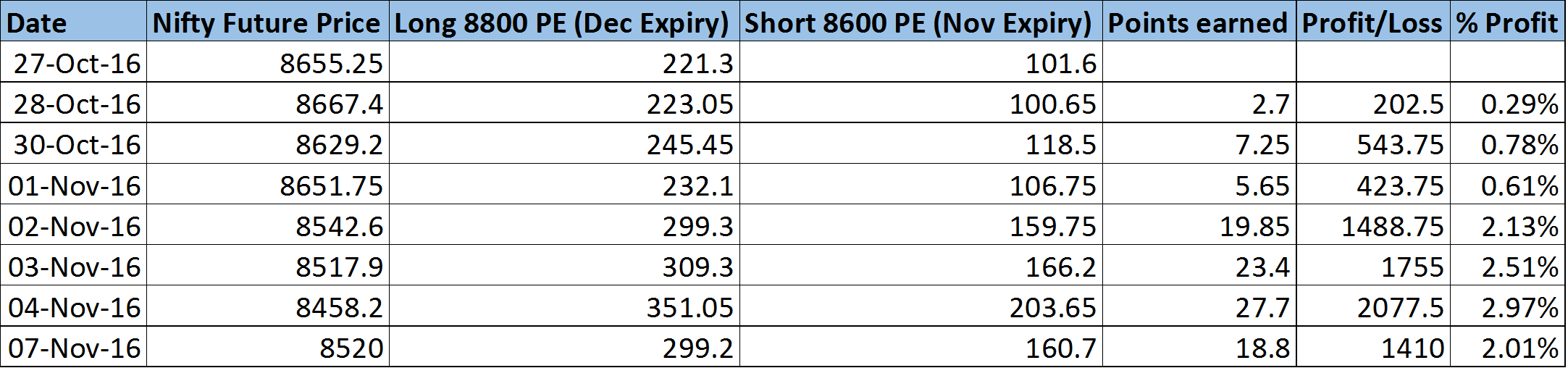Image resolution: width=1568 pixels, height=368 pixels.
Task: Select the % Profit header cell
Action: click(1507, 22)
